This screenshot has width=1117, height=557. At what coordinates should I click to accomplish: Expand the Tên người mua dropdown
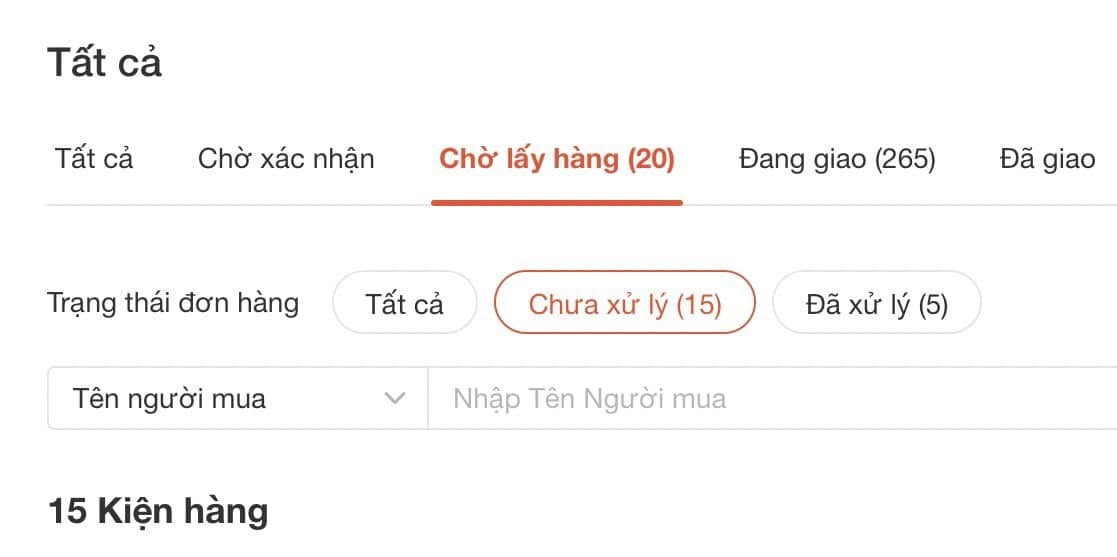[238, 399]
